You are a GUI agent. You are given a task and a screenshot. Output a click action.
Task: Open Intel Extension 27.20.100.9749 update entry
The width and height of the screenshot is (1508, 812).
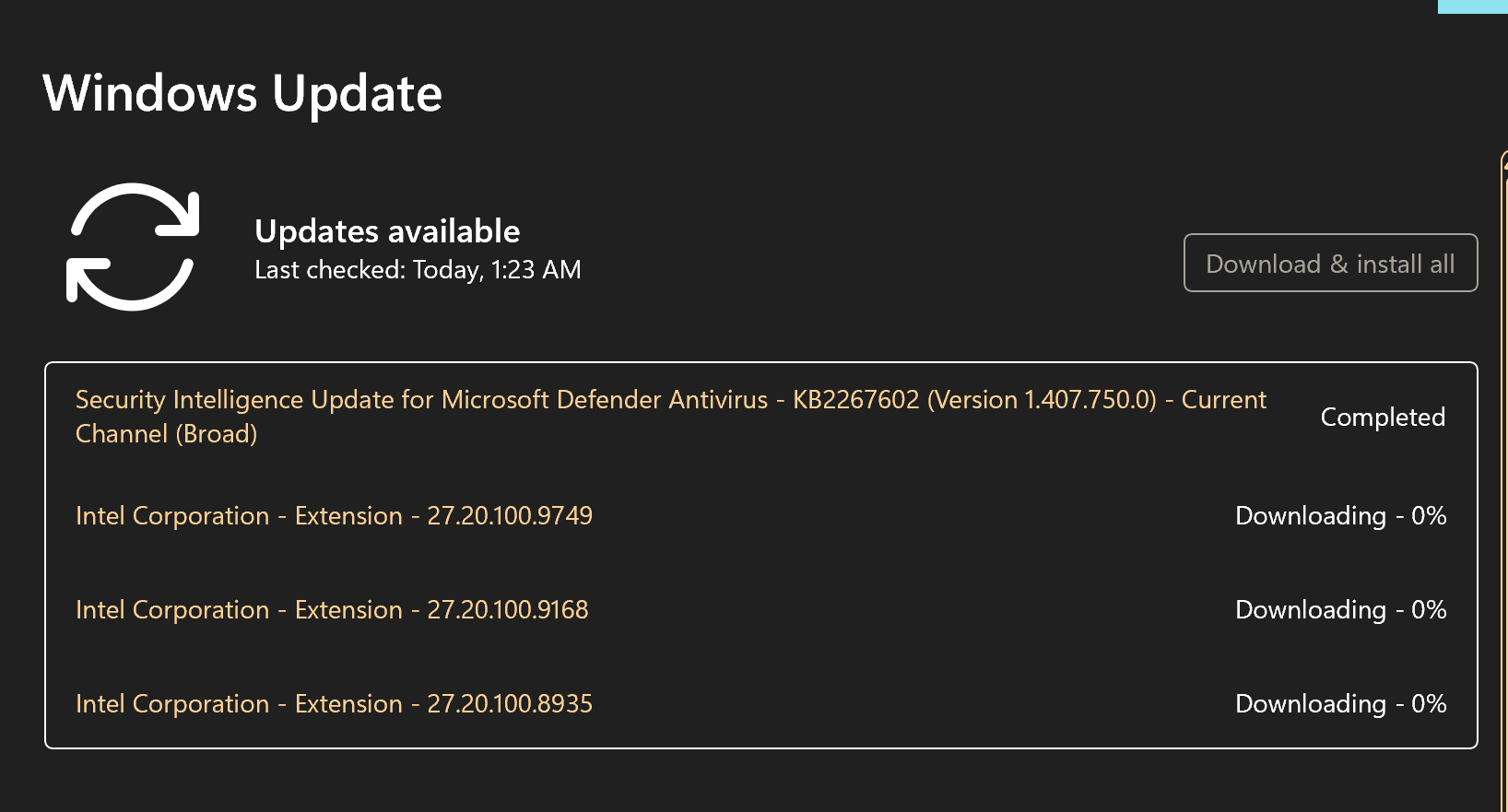point(334,516)
